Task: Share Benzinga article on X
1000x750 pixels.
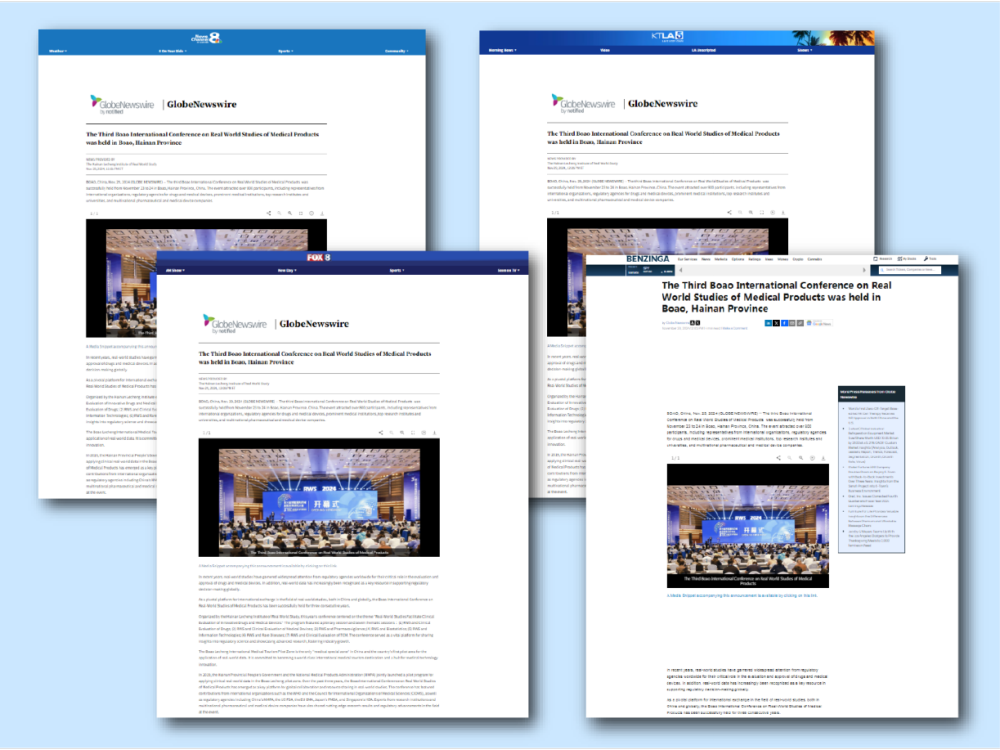Action: tap(778, 323)
